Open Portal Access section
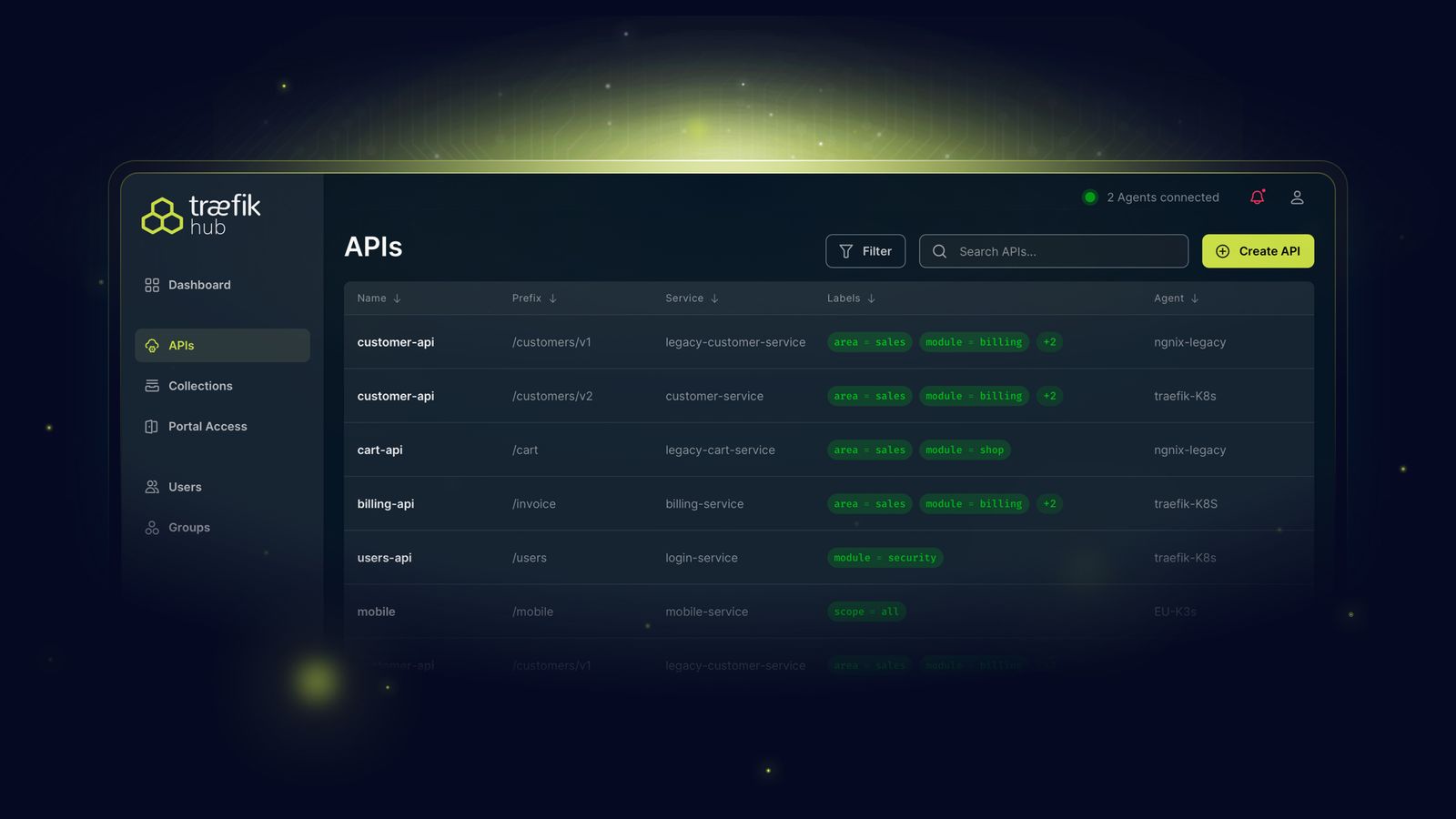The height and width of the screenshot is (819, 1456). pyautogui.click(x=207, y=426)
